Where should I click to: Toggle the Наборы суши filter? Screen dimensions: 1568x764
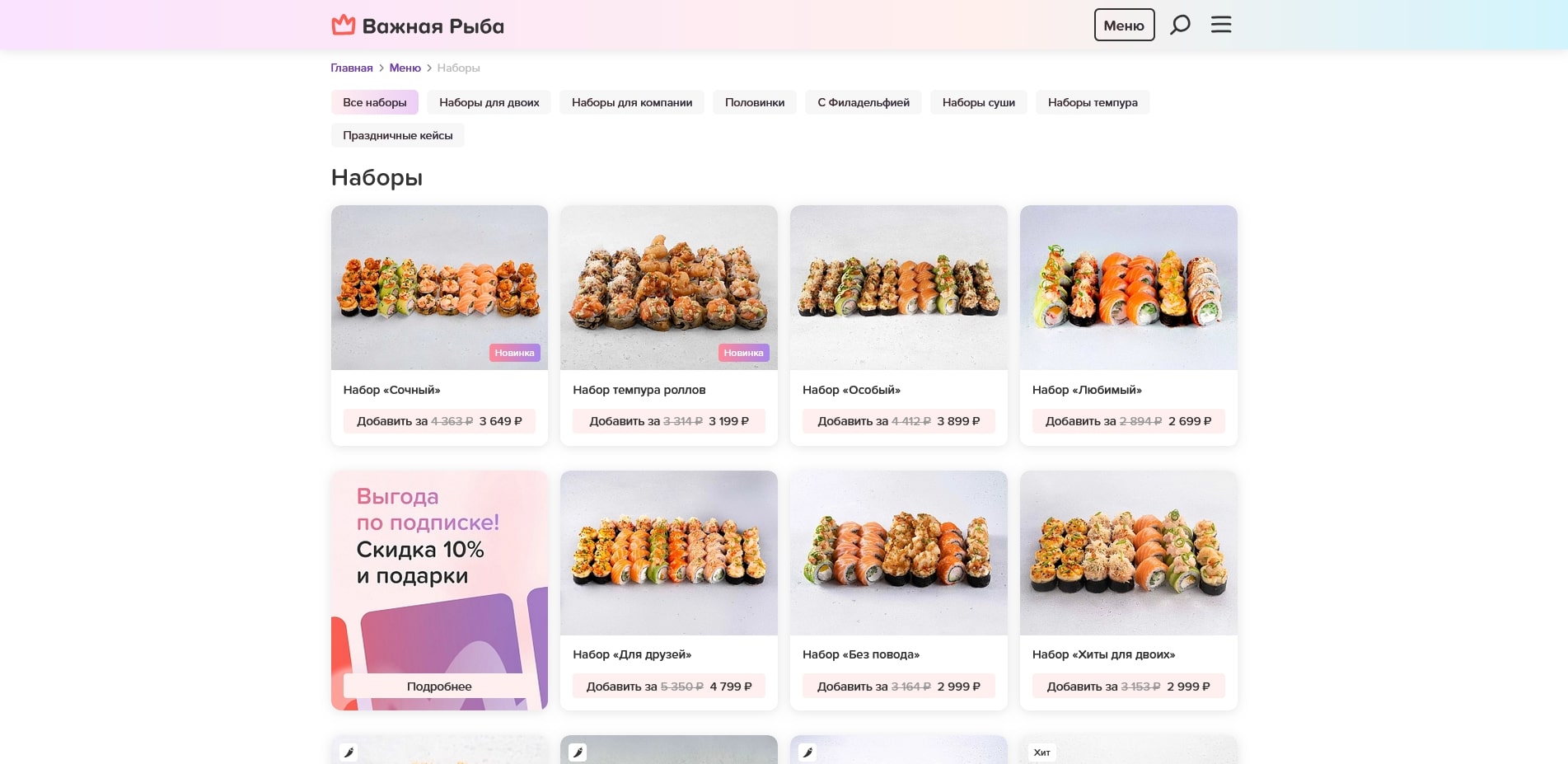[978, 102]
